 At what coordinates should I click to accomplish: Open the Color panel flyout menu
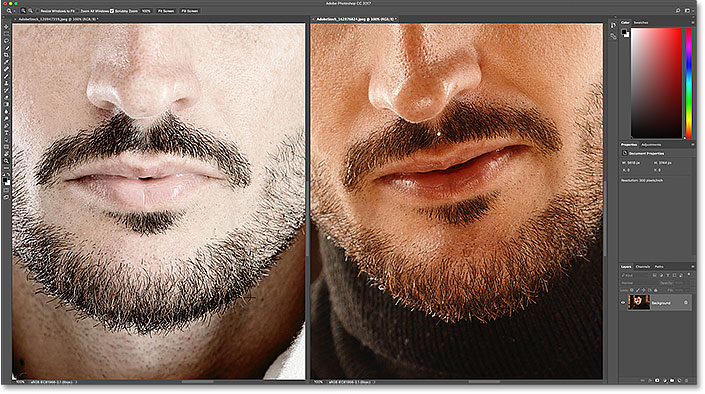pyautogui.click(x=693, y=22)
